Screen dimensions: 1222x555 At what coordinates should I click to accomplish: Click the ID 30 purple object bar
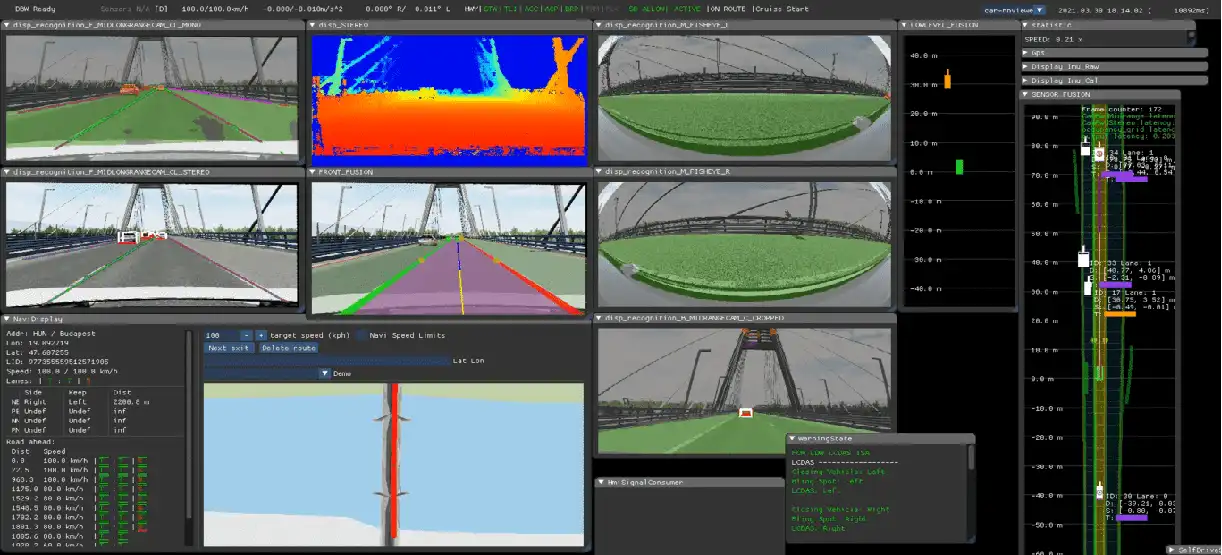coord(1131,518)
